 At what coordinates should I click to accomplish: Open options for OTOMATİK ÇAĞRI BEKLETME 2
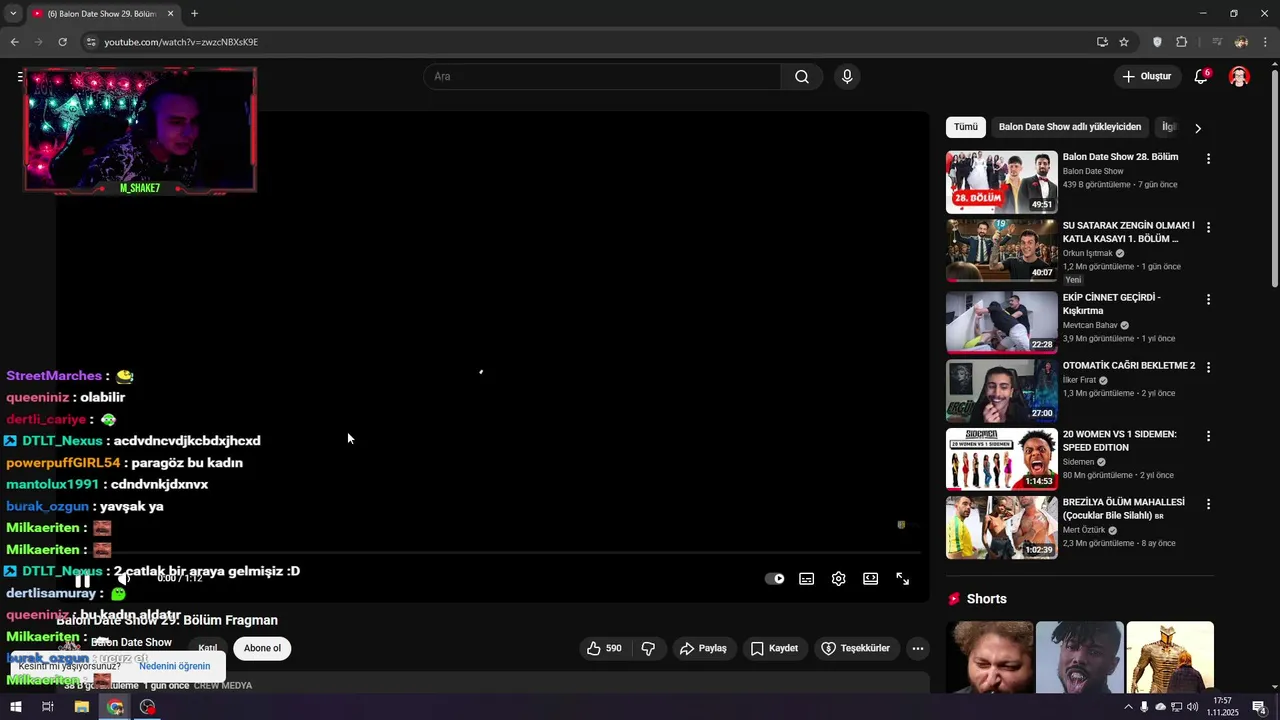point(1208,367)
